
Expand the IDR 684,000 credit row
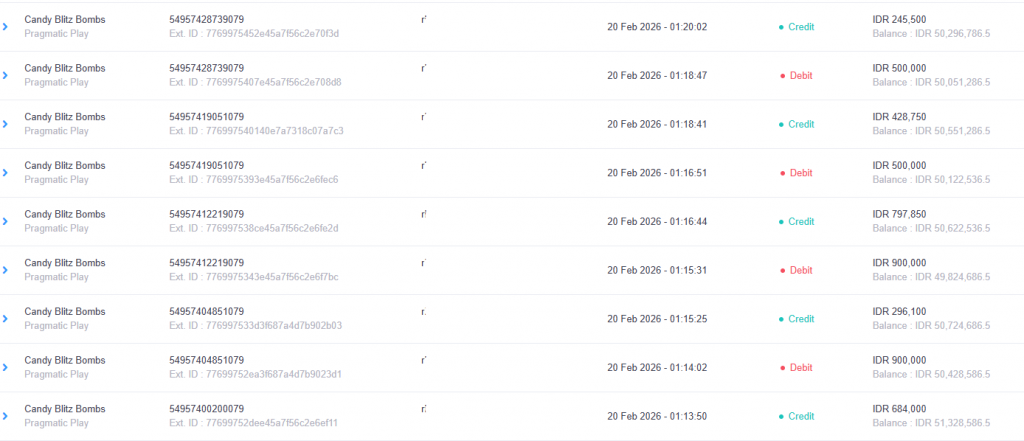click(5, 416)
